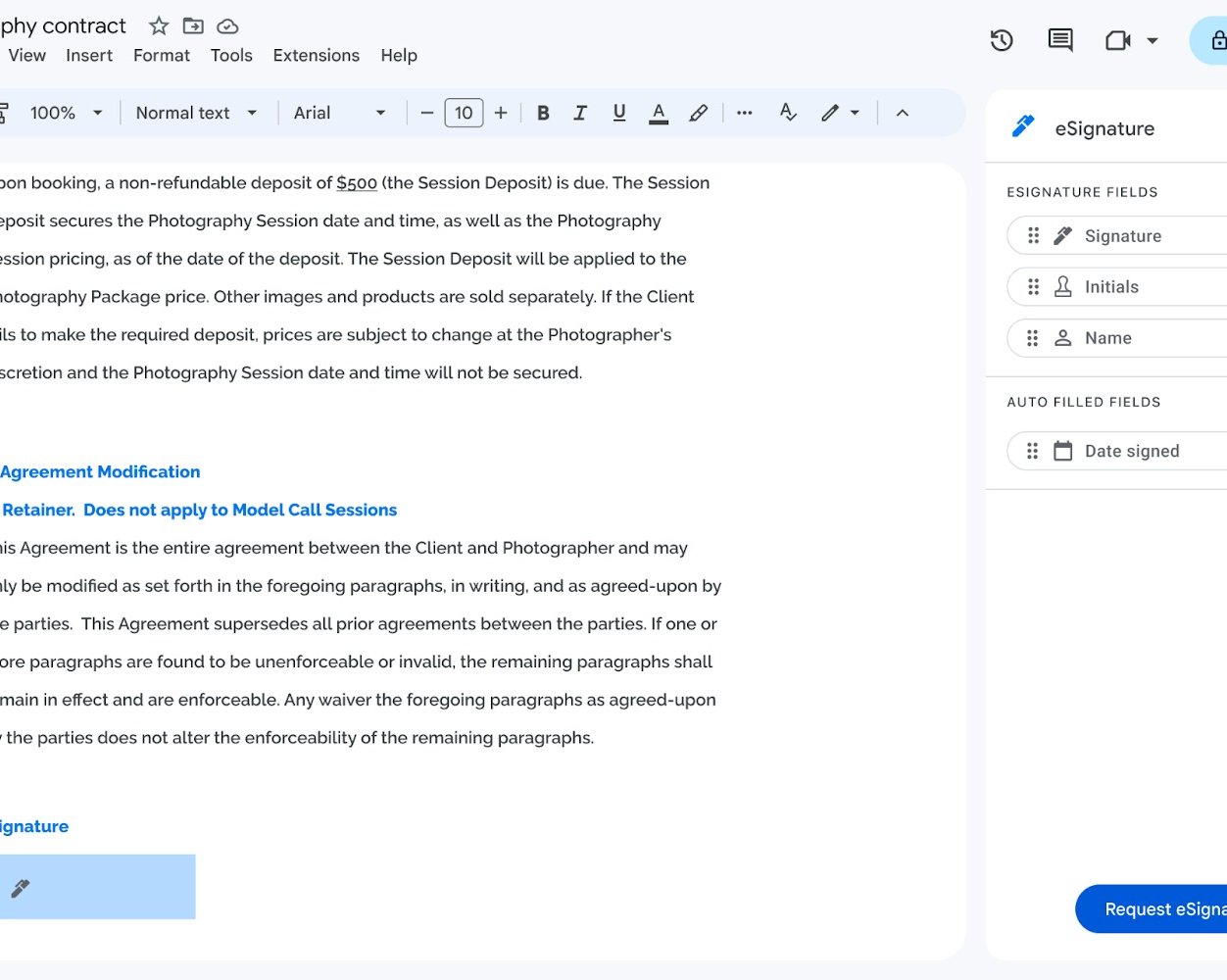The height and width of the screenshot is (980, 1227).
Task: Toggle underline formatting
Action: [x=619, y=113]
